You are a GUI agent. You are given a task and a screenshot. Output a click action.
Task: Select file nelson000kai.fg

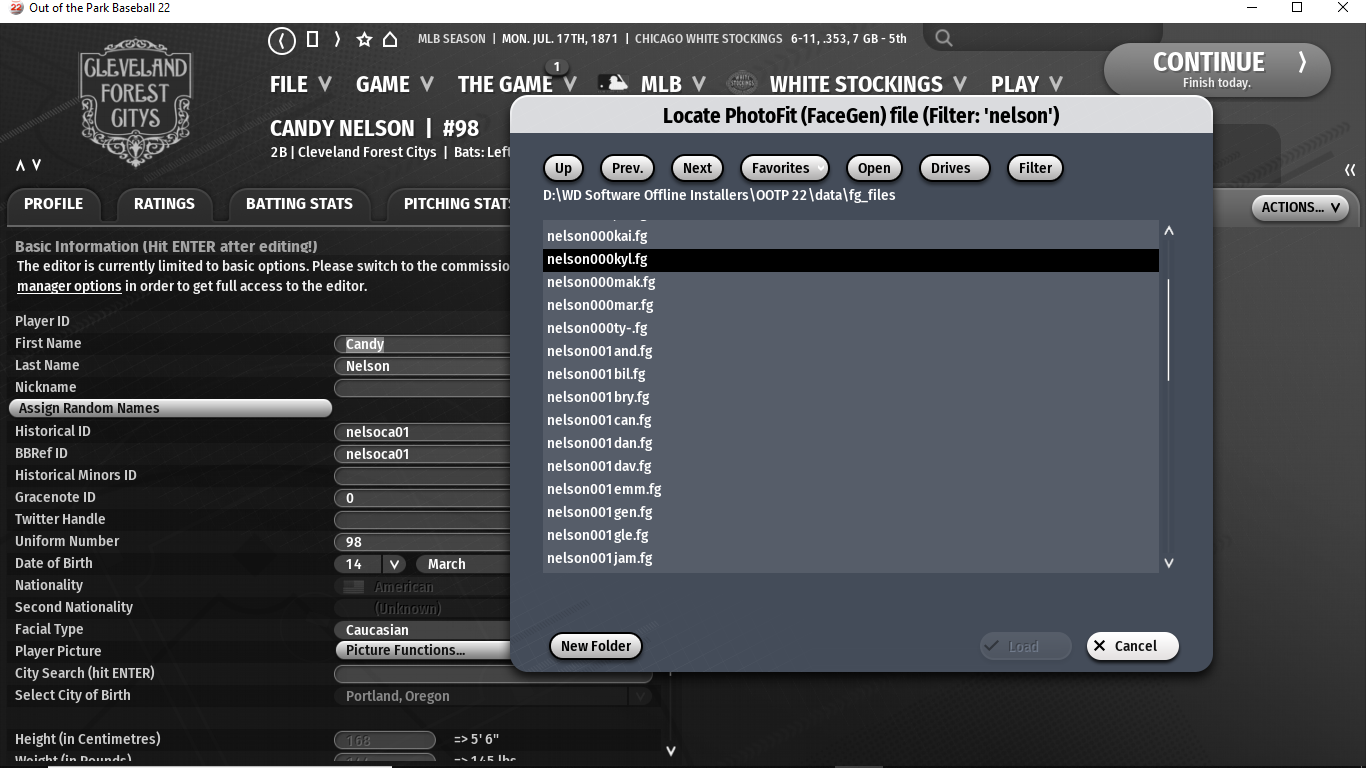tap(851, 236)
